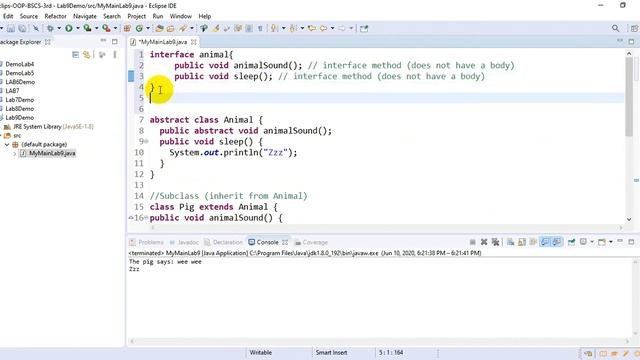This screenshot has width=640, height=360.
Task: Open External Tools dropdown arrow
Action: [x=115, y=28]
